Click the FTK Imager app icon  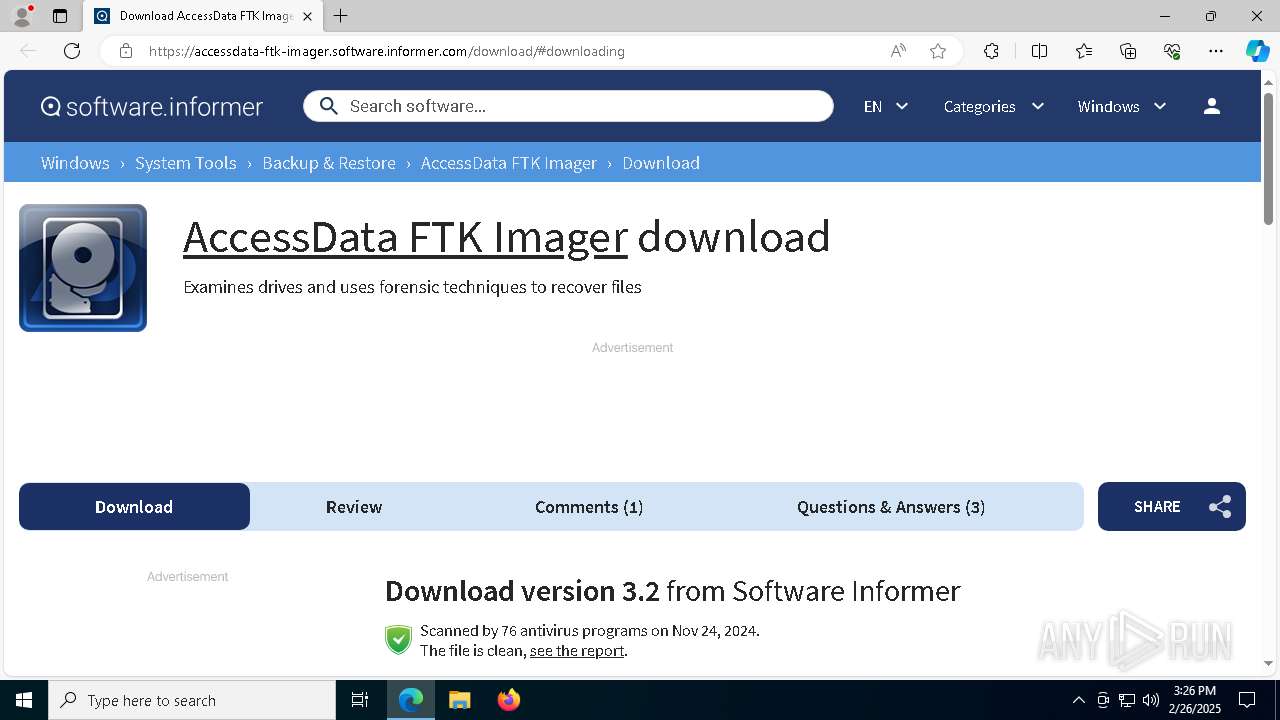pyautogui.click(x=83, y=268)
